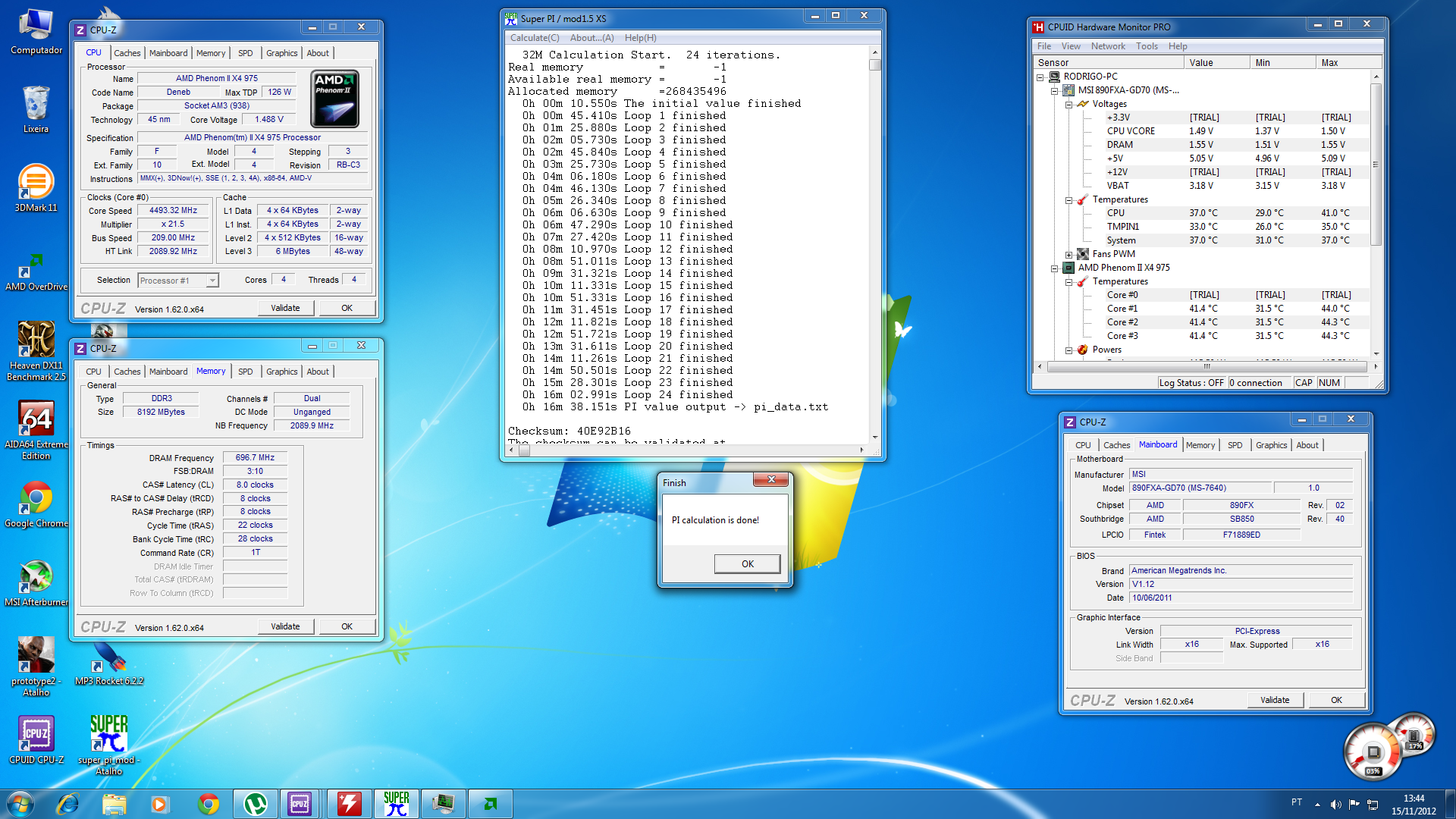Screen dimensions: 1456x819
Task: Open Graphics tab in the Memory CPU-Z window
Action: (x=281, y=372)
